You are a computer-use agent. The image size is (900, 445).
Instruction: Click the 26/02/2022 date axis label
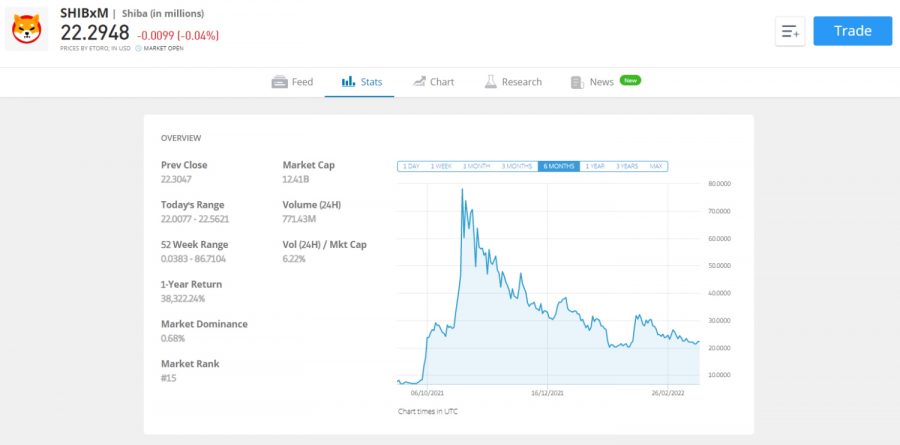pos(668,394)
